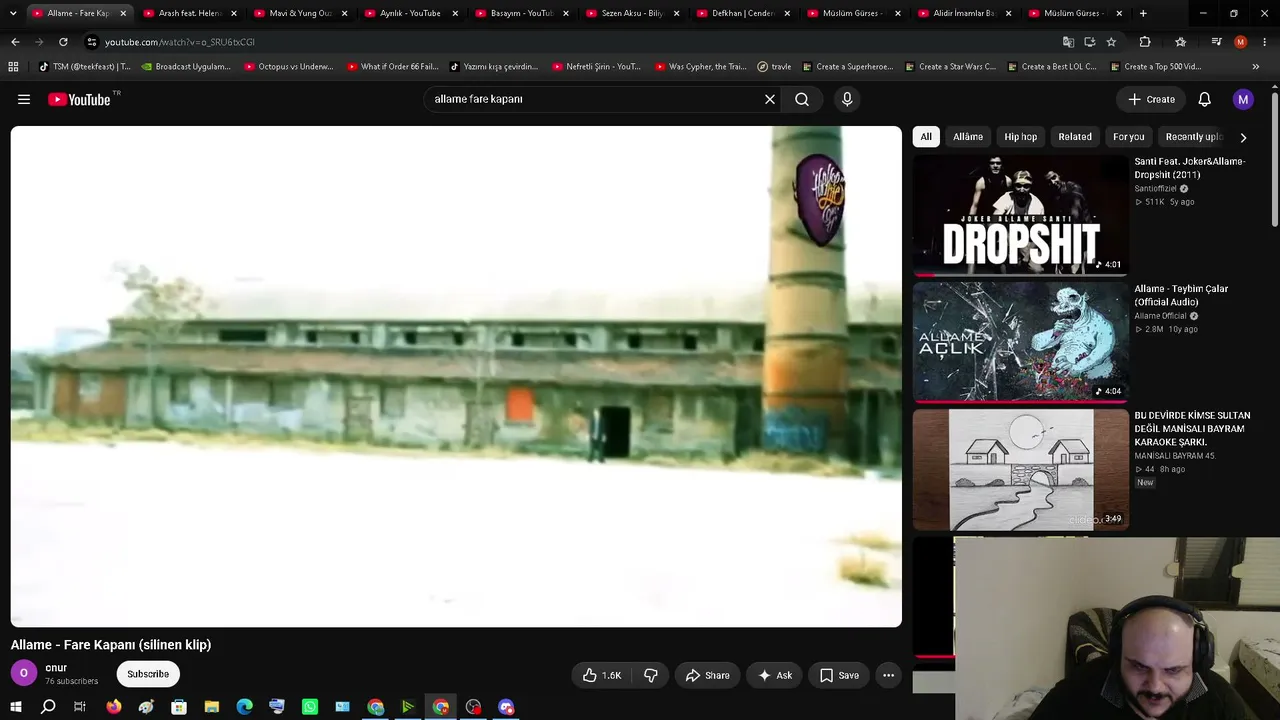Open Windows taskbar search

click(48, 707)
